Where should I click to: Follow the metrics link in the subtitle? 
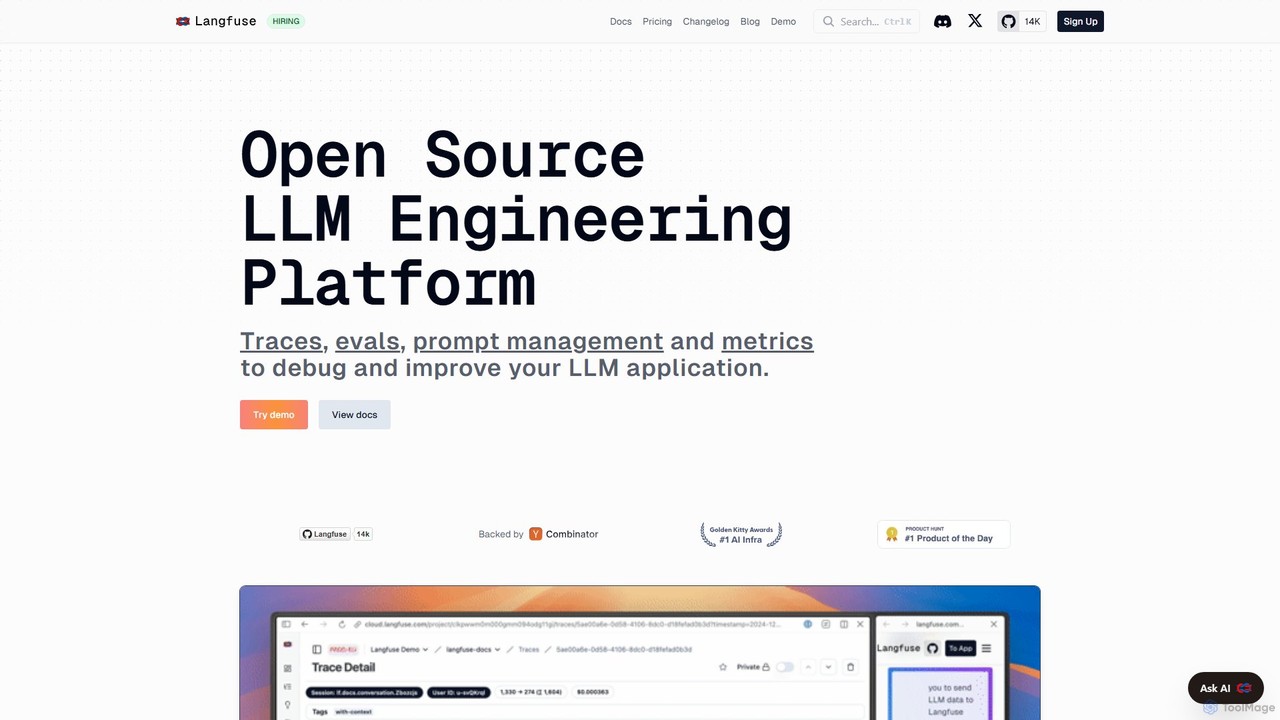click(x=767, y=341)
